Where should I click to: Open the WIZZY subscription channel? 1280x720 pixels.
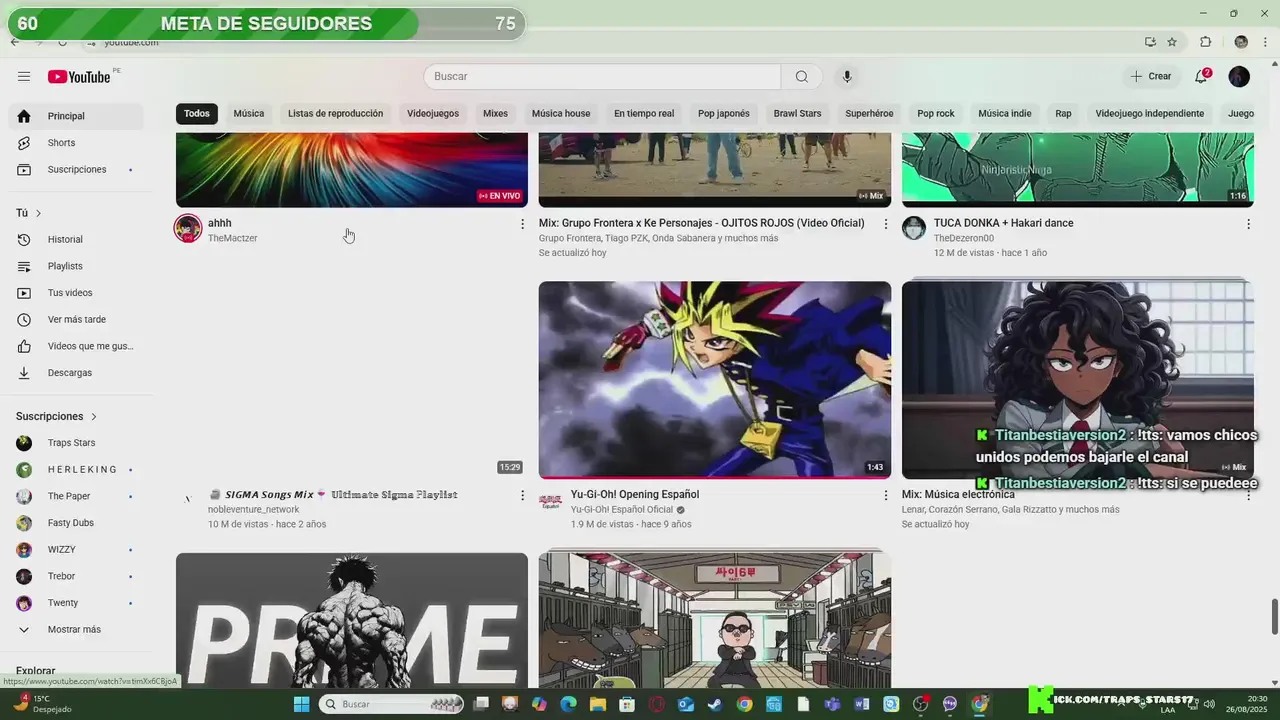coord(76,550)
